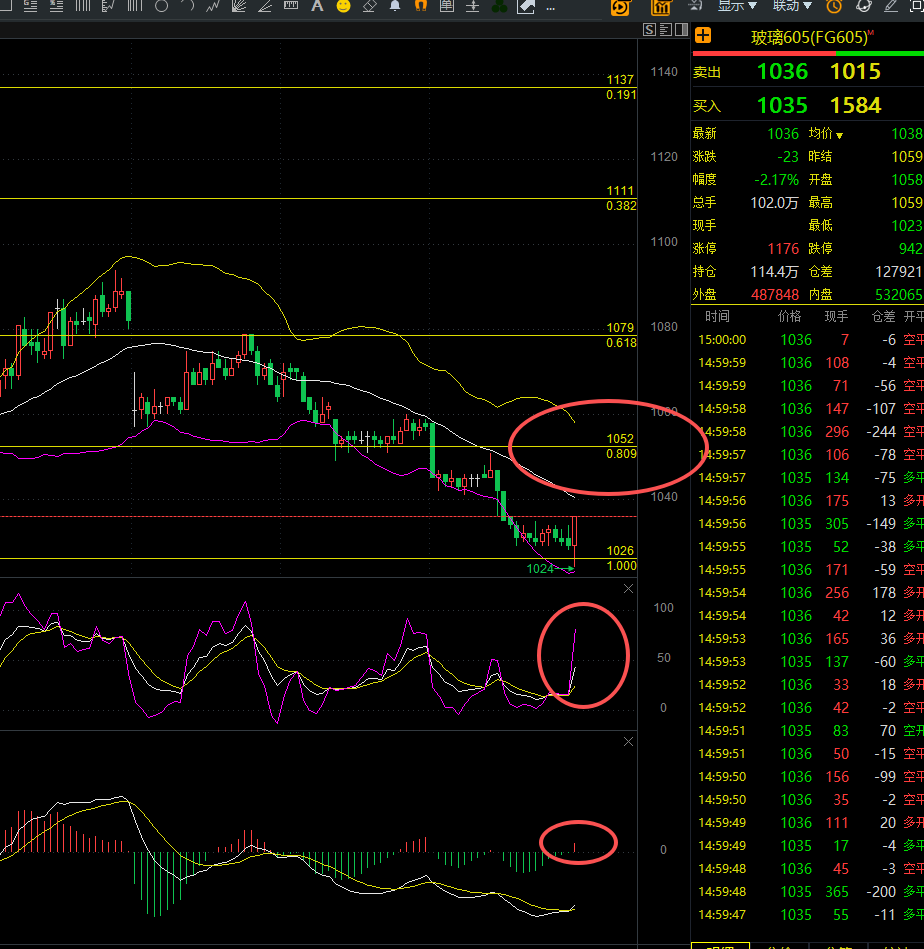Image resolution: width=924 pixels, height=949 pixels.
Task: Click the 内盘 value 532065
Action: 899,295
